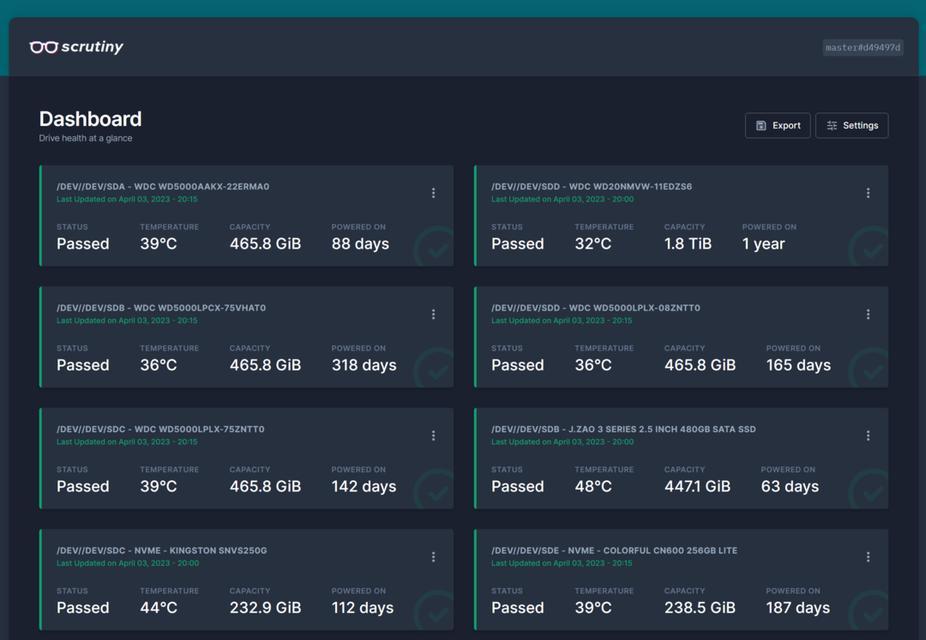Click the '238.5 GiB' capacity value
Image resolution: width=926 pixels, height=640 pixels.
tap(700, 608)
